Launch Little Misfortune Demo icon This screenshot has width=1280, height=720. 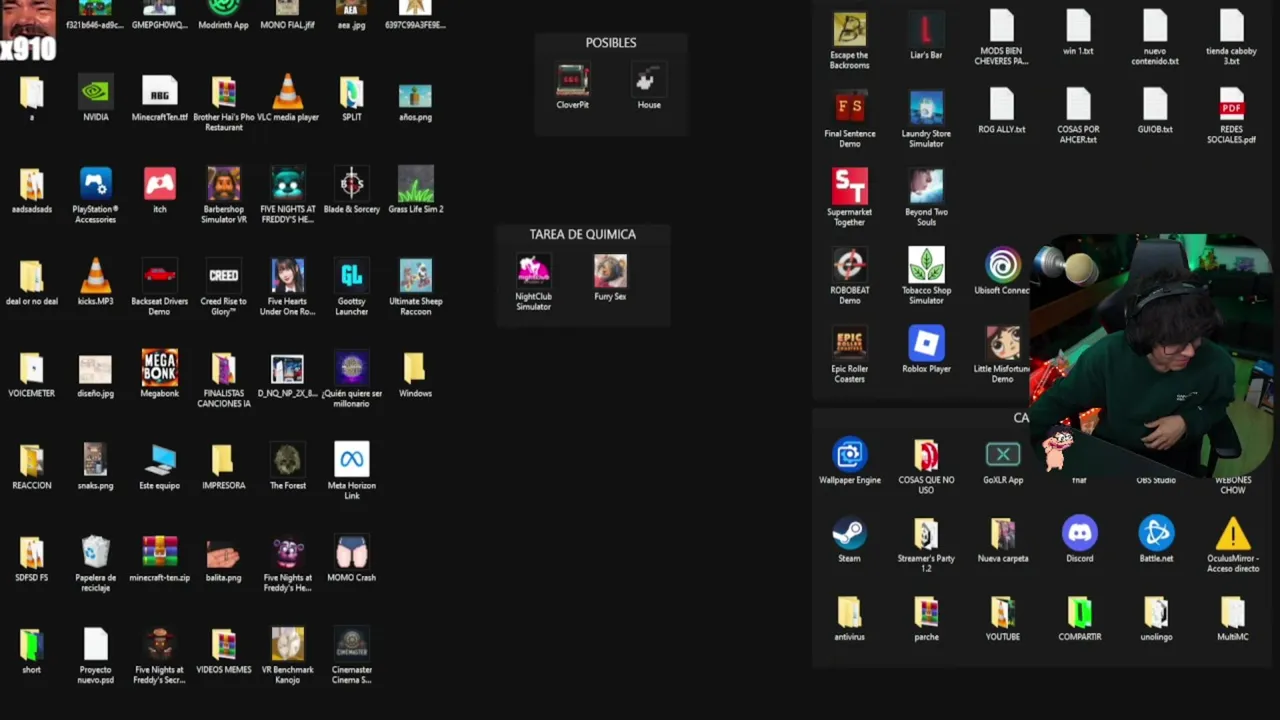(x=1002, y=342)
